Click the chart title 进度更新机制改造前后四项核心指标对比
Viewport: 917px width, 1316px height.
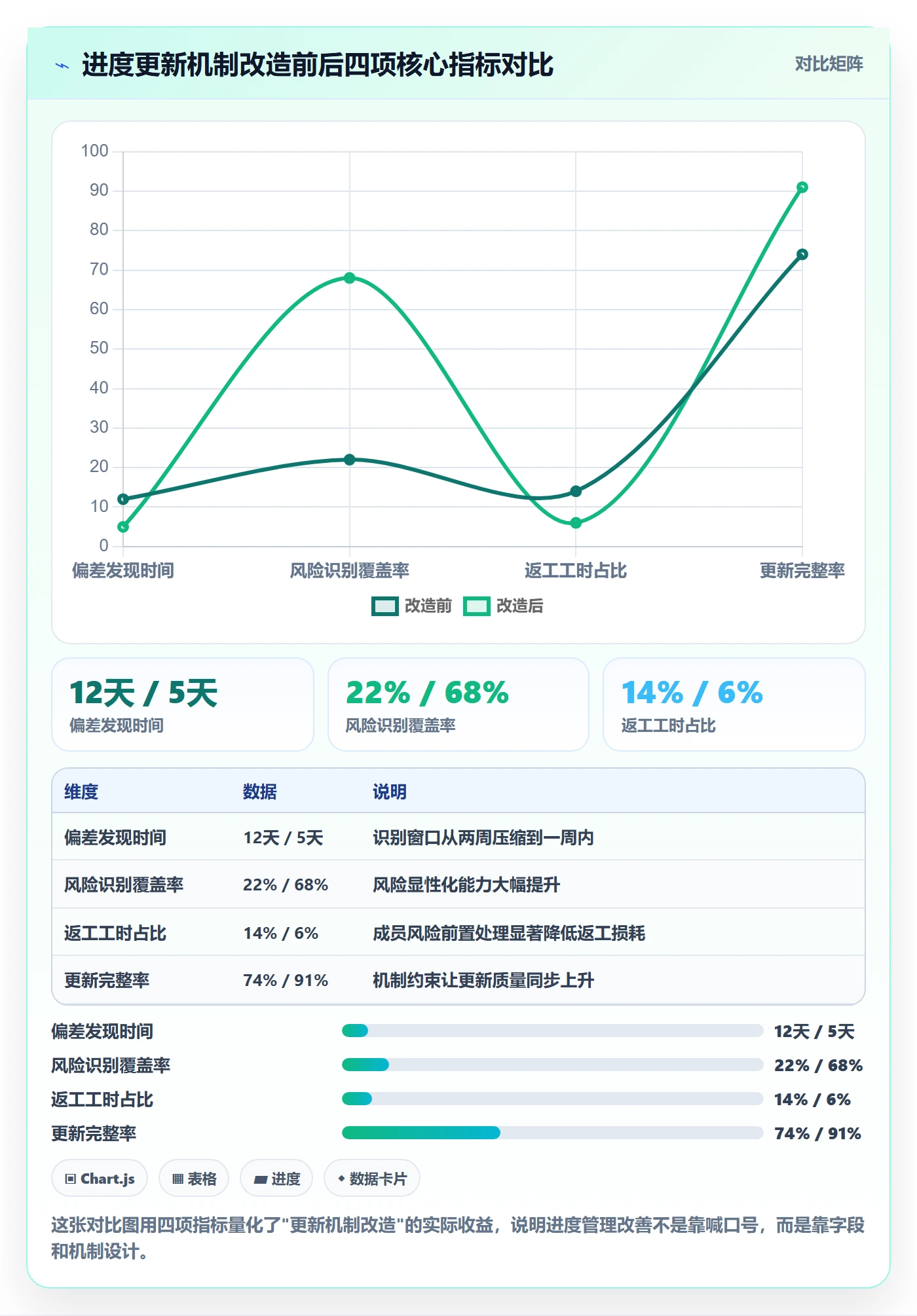click(318, 65)
